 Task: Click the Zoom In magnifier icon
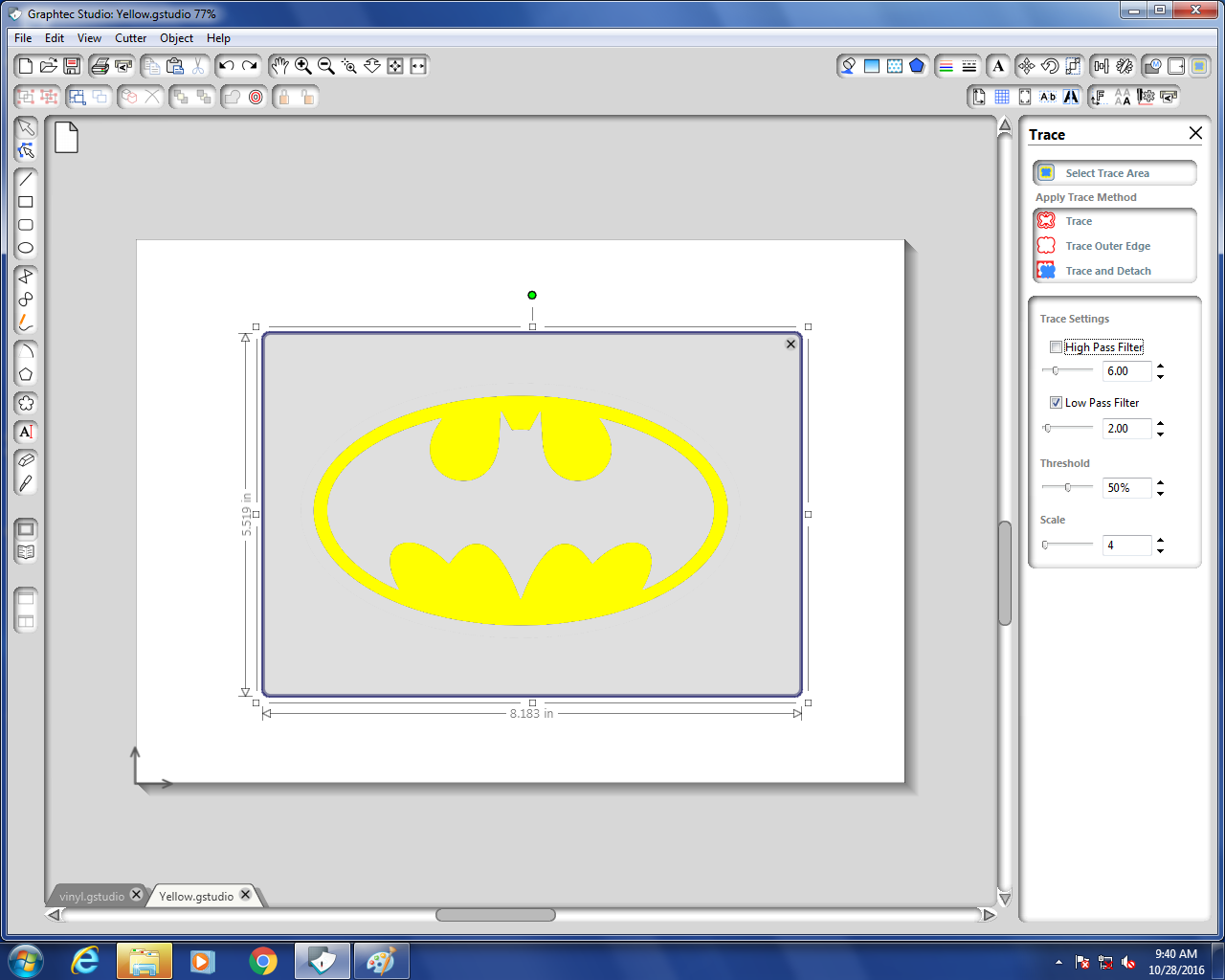[x=303, y=66]
